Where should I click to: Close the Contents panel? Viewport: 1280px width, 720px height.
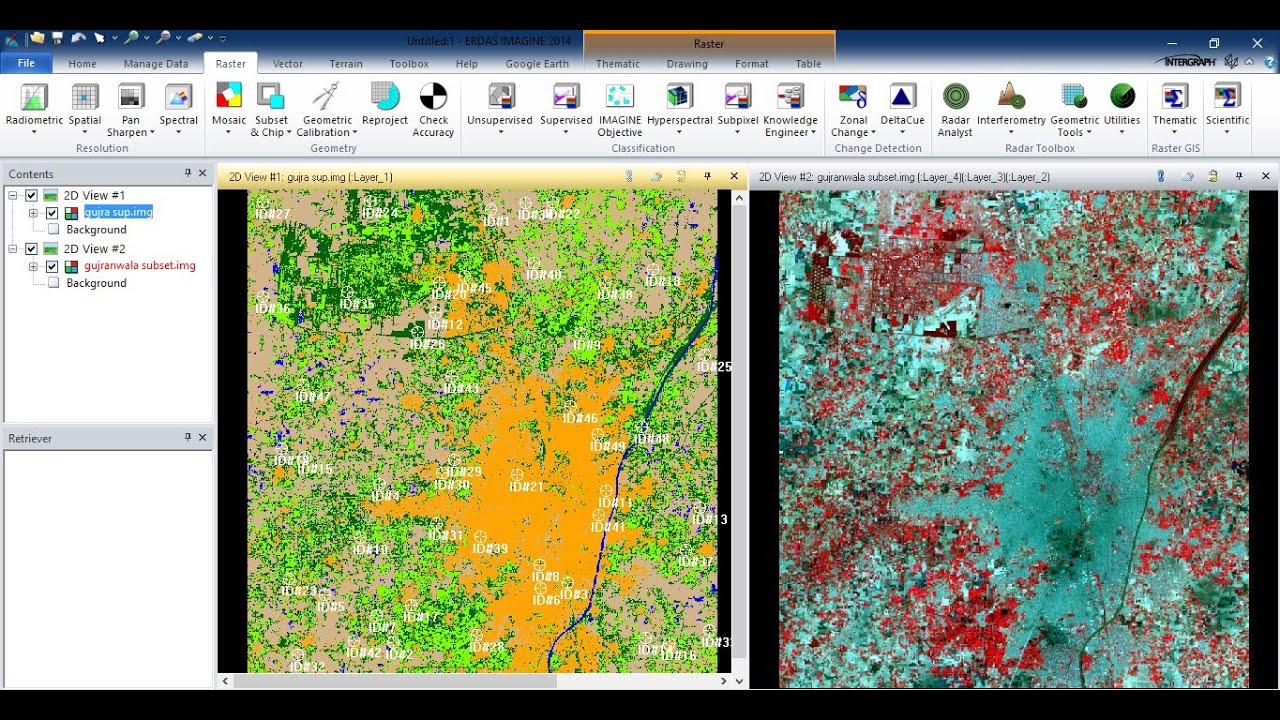202,173
